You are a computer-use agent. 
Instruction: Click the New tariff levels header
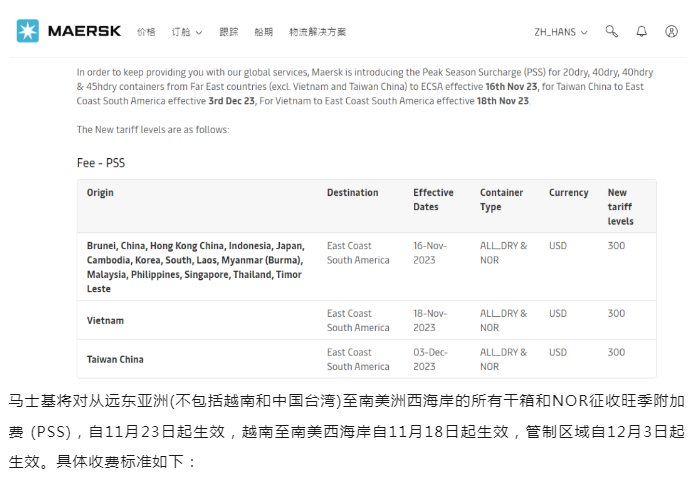point(621,207)
